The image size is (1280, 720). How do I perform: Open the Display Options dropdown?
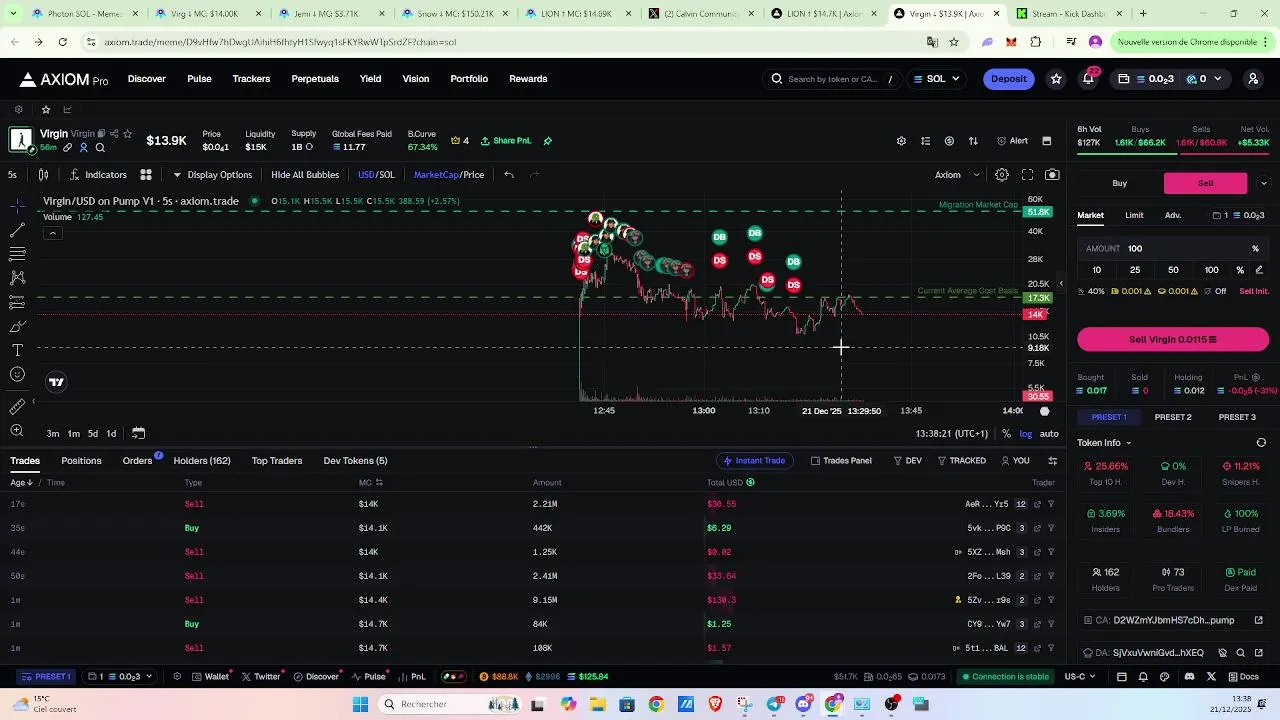(212, 175)
